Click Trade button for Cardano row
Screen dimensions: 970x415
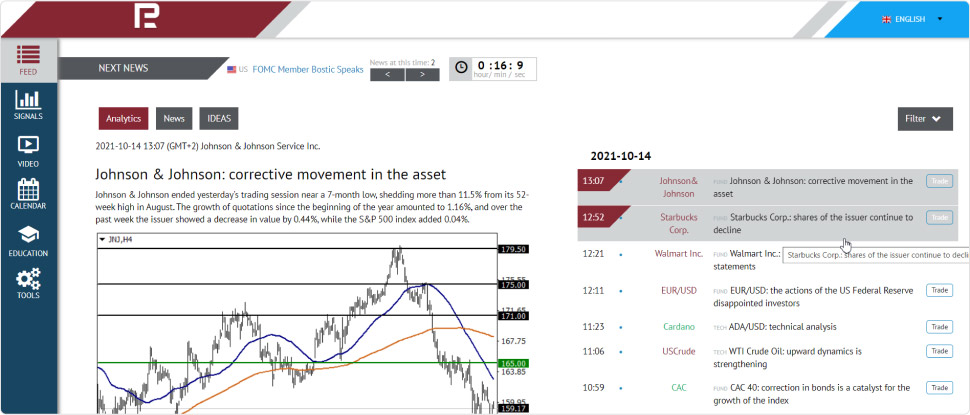point(939,327)
